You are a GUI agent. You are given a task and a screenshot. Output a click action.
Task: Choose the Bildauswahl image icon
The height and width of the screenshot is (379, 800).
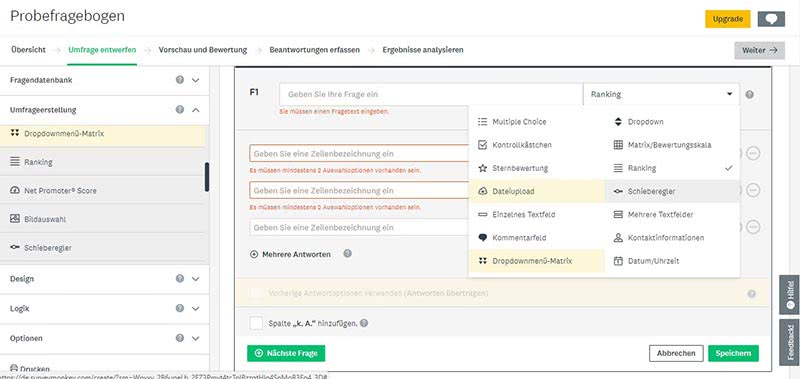click(x=15, y=219)
